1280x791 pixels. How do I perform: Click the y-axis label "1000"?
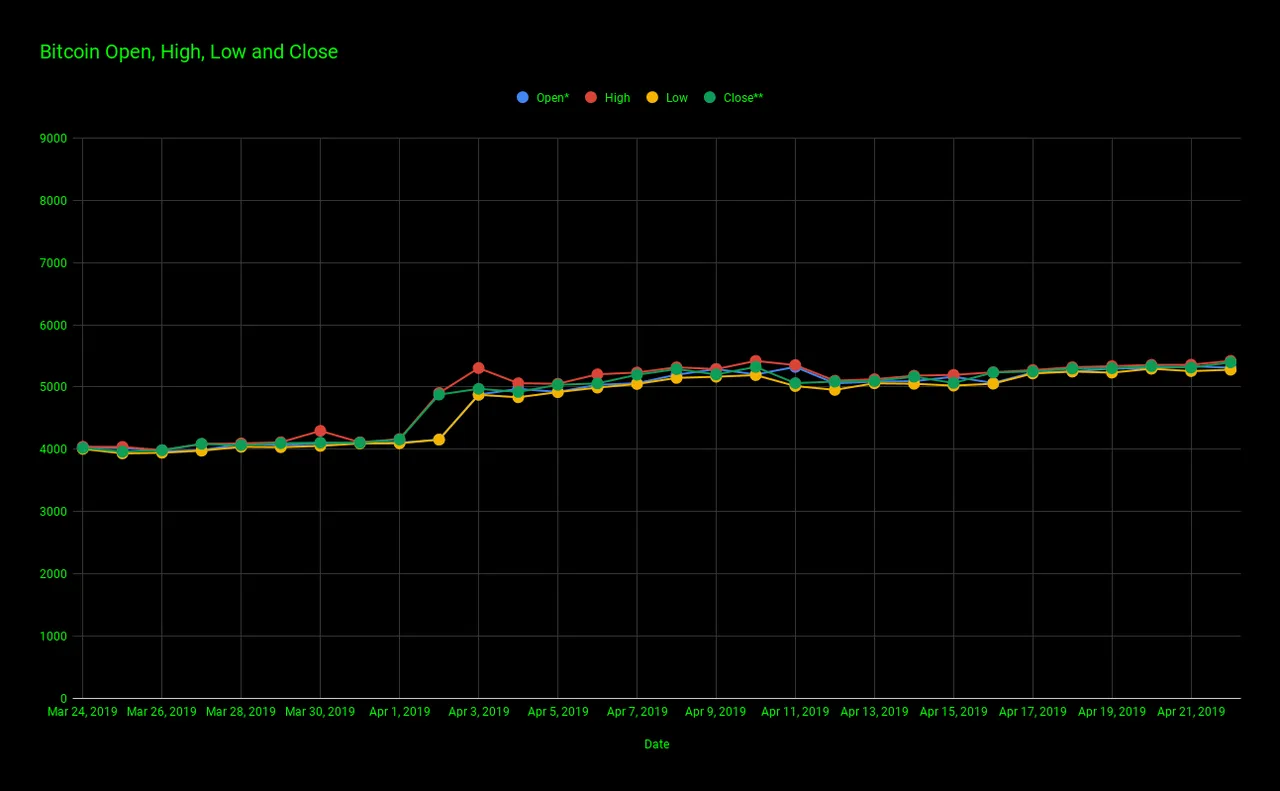coord(54,636)
